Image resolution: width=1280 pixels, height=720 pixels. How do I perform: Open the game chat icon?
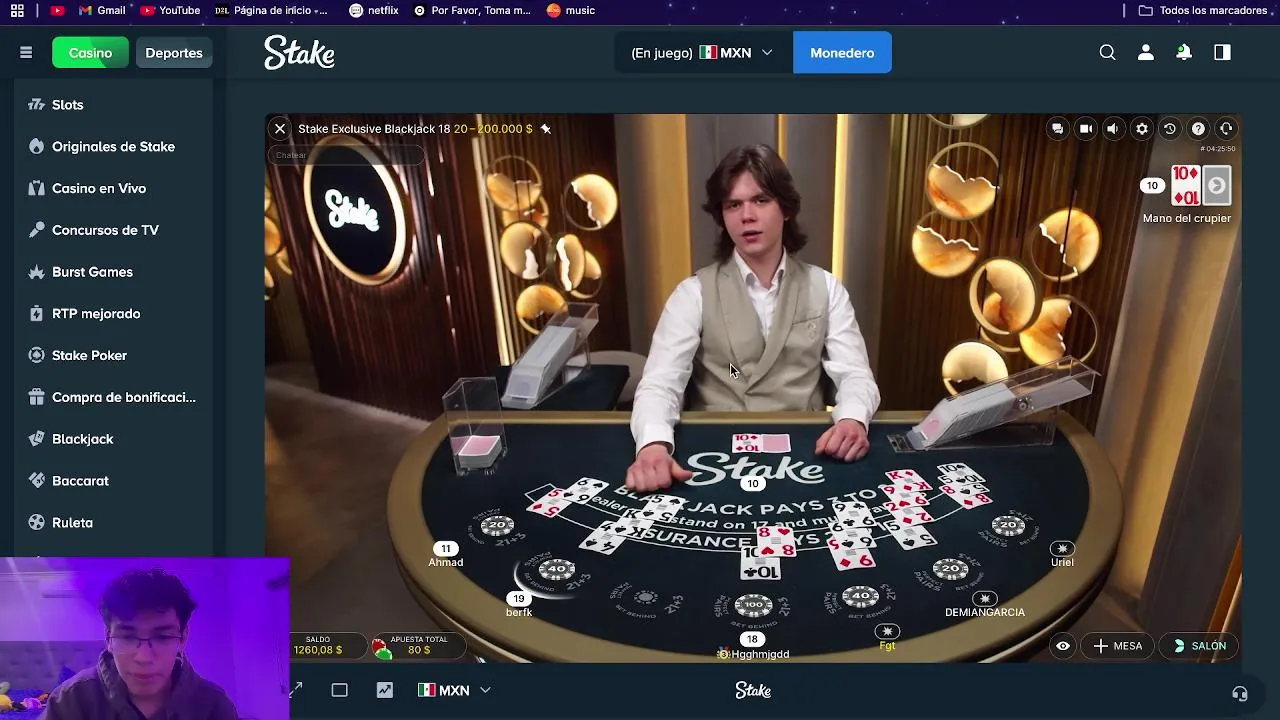[x=1057, y=129]
